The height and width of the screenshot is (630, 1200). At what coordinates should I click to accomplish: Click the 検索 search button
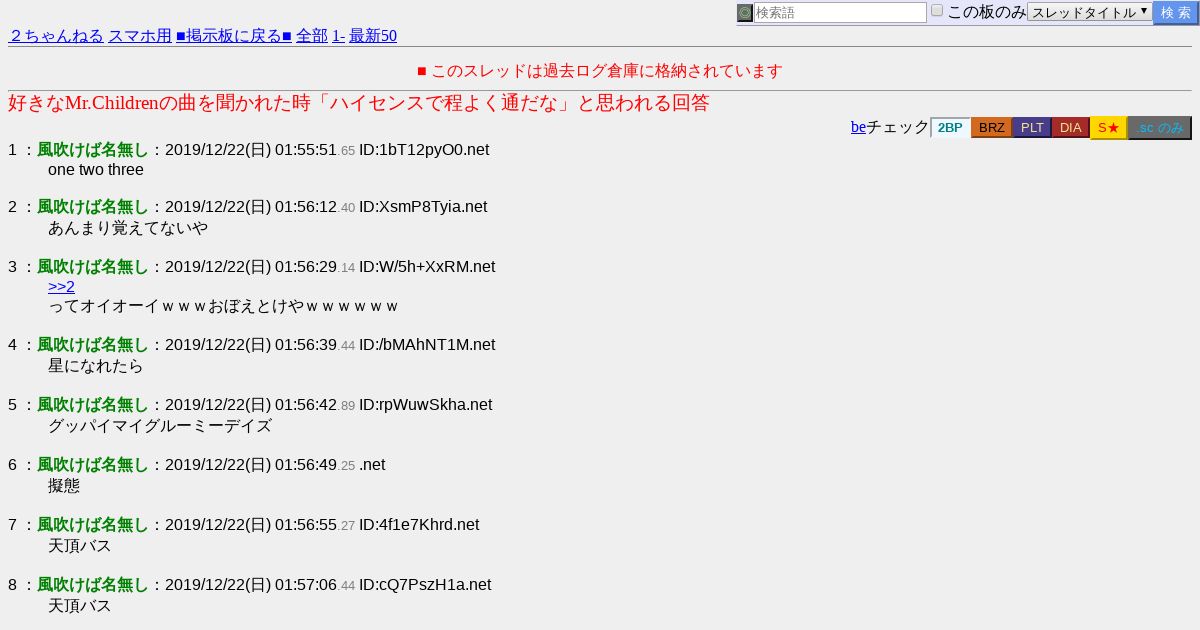pos(1176,13)
